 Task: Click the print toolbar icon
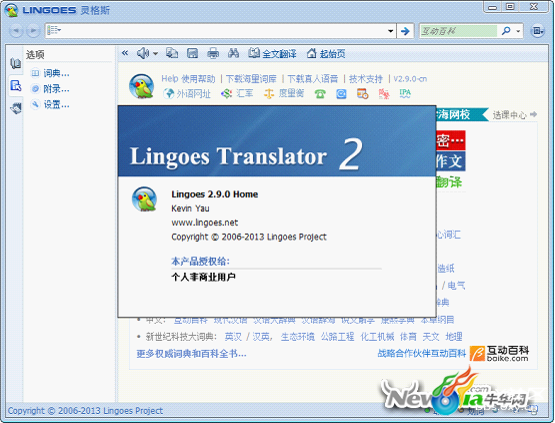click(x=213, y=53)
